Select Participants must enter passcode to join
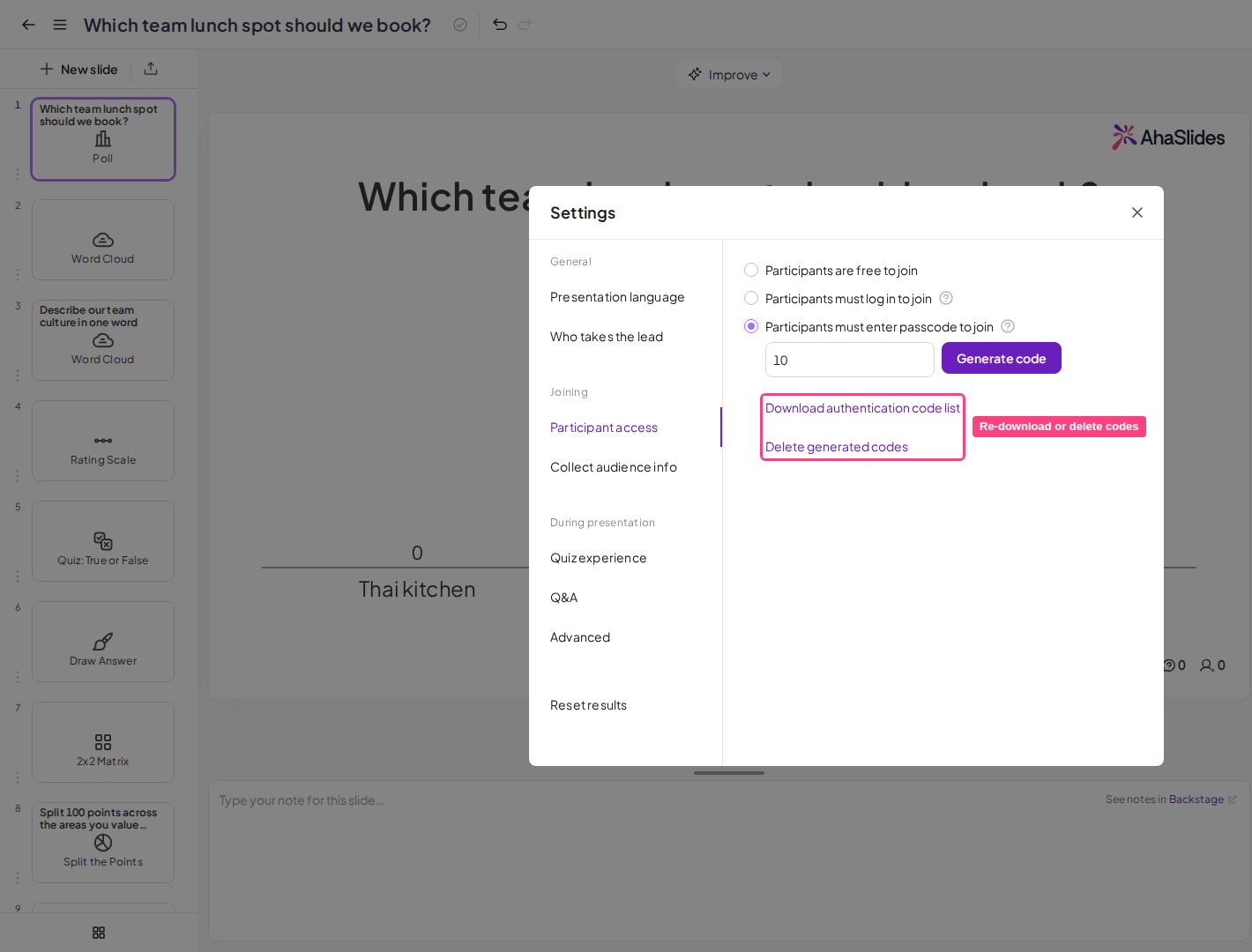Image resolution: width=1252 pixels, height=952 pixels. [751, 326]
